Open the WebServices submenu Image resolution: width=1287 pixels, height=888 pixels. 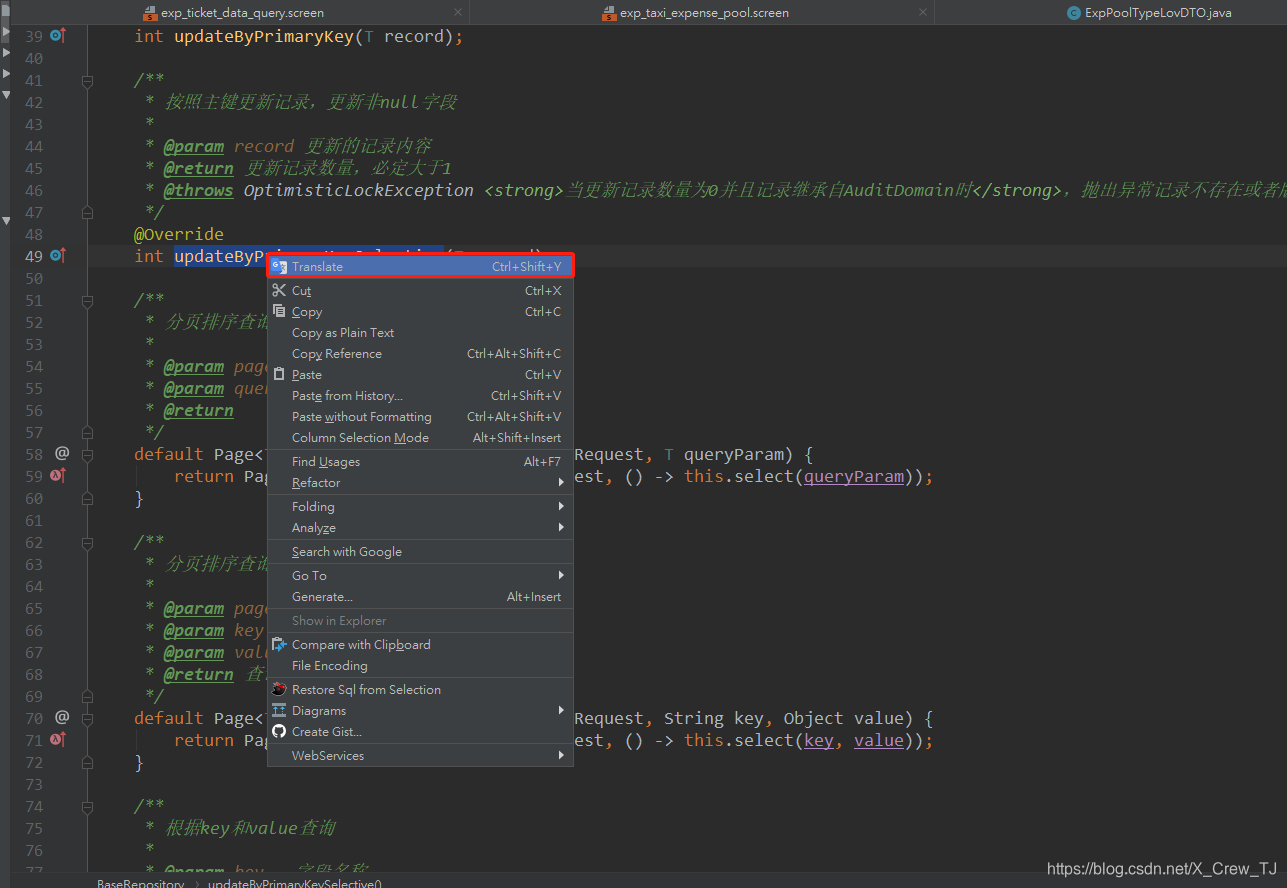[x=420, y=756]
